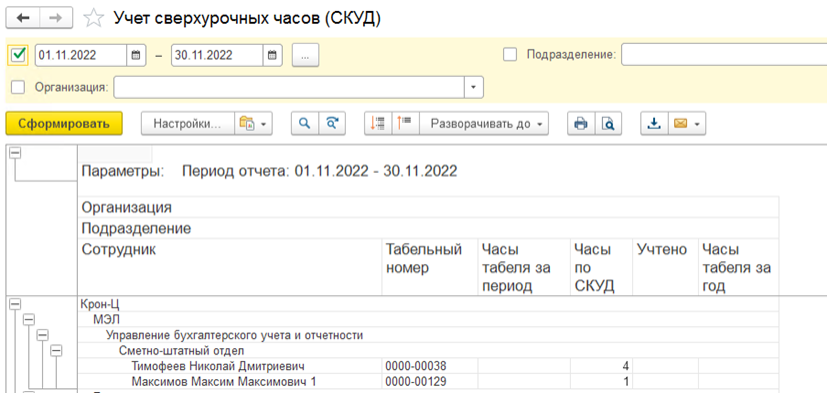Click СКУД hours value 1 for Максимов
827x393 pixels.
coord(602,381)
